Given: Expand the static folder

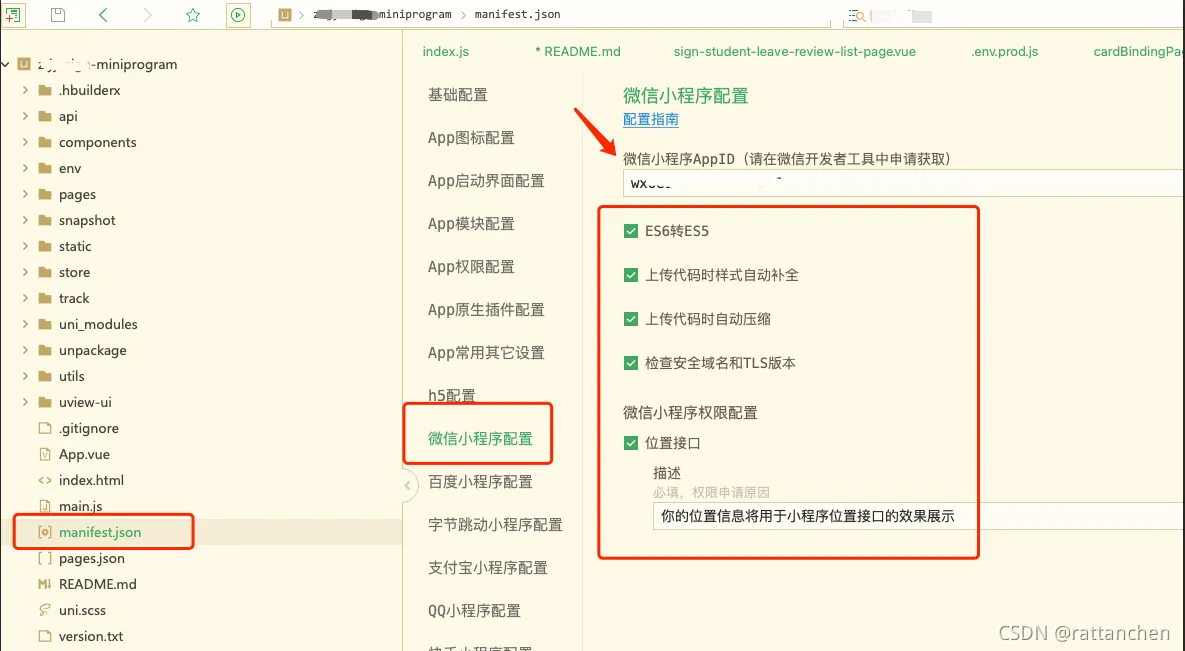Looking at the screenshot, I should pos(25,246).
